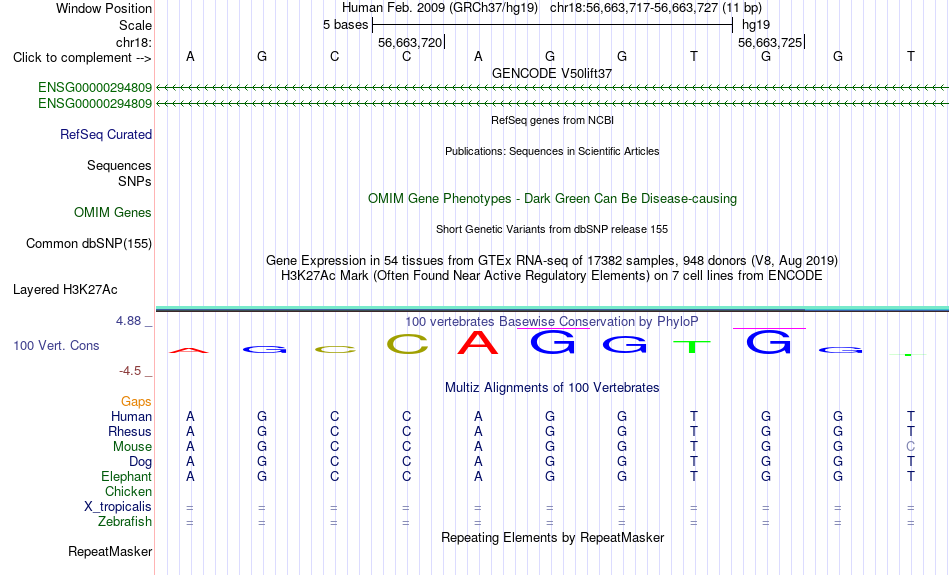The height and width of the screenshot is (575, 950).
Task: Select the lower ENSG00000294809 track label
Action: tap(95, 104)
